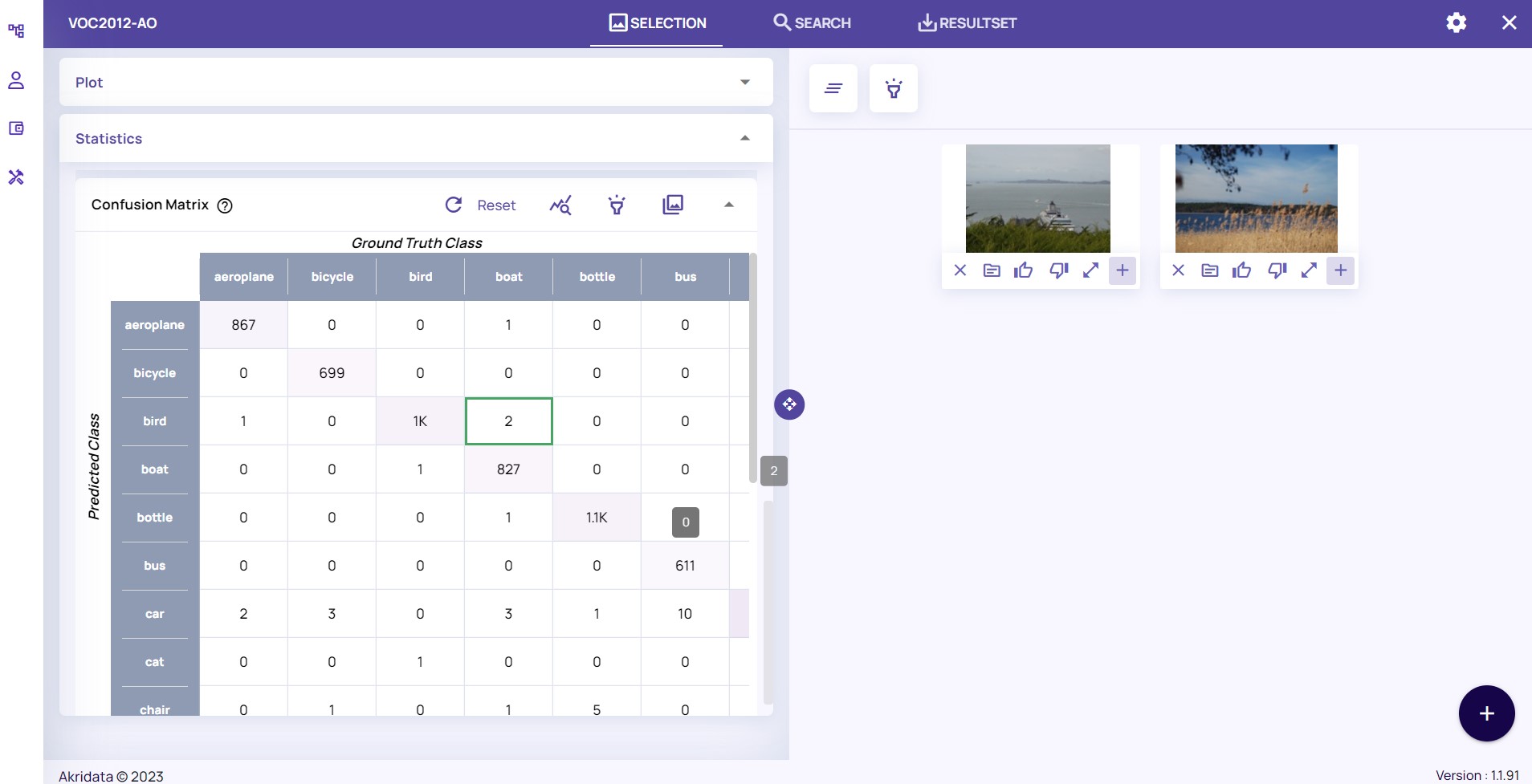Click the image gallery icon in Confusion Matrix
The image size is (1532, 784).
(673, 205)
